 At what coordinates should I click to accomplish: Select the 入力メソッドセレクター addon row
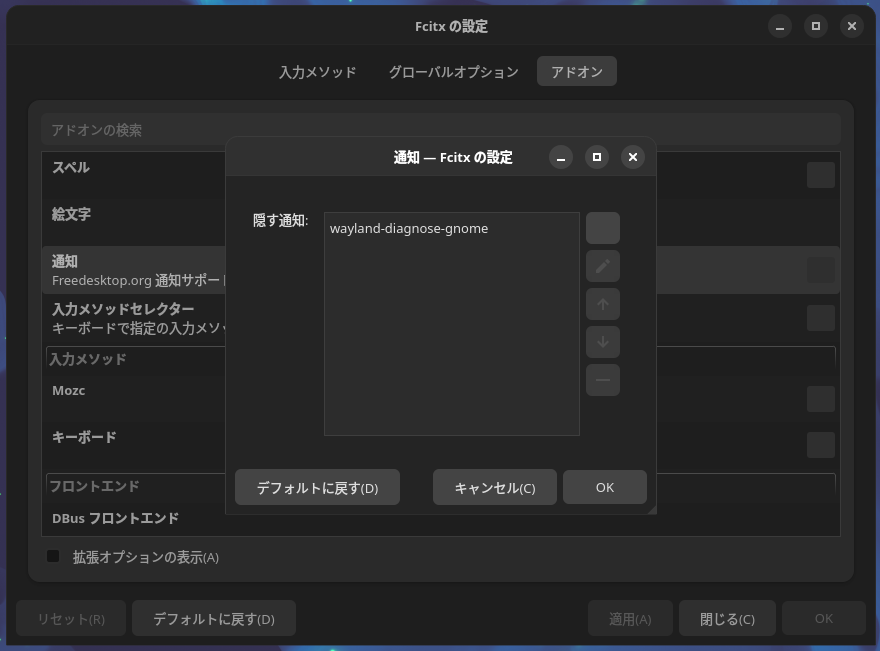coord(441,318)
